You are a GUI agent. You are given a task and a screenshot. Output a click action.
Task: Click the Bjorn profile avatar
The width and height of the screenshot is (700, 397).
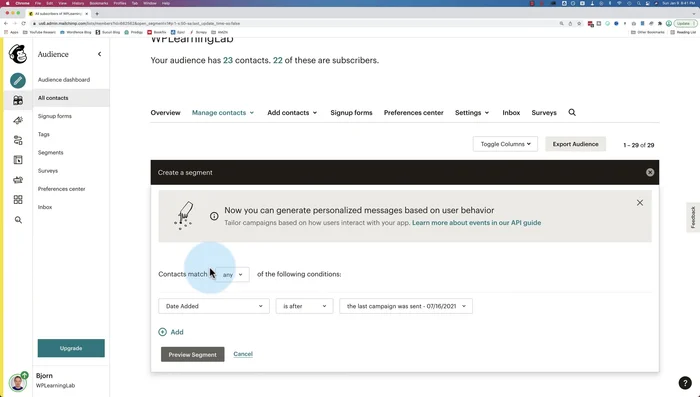coord(18,382)
